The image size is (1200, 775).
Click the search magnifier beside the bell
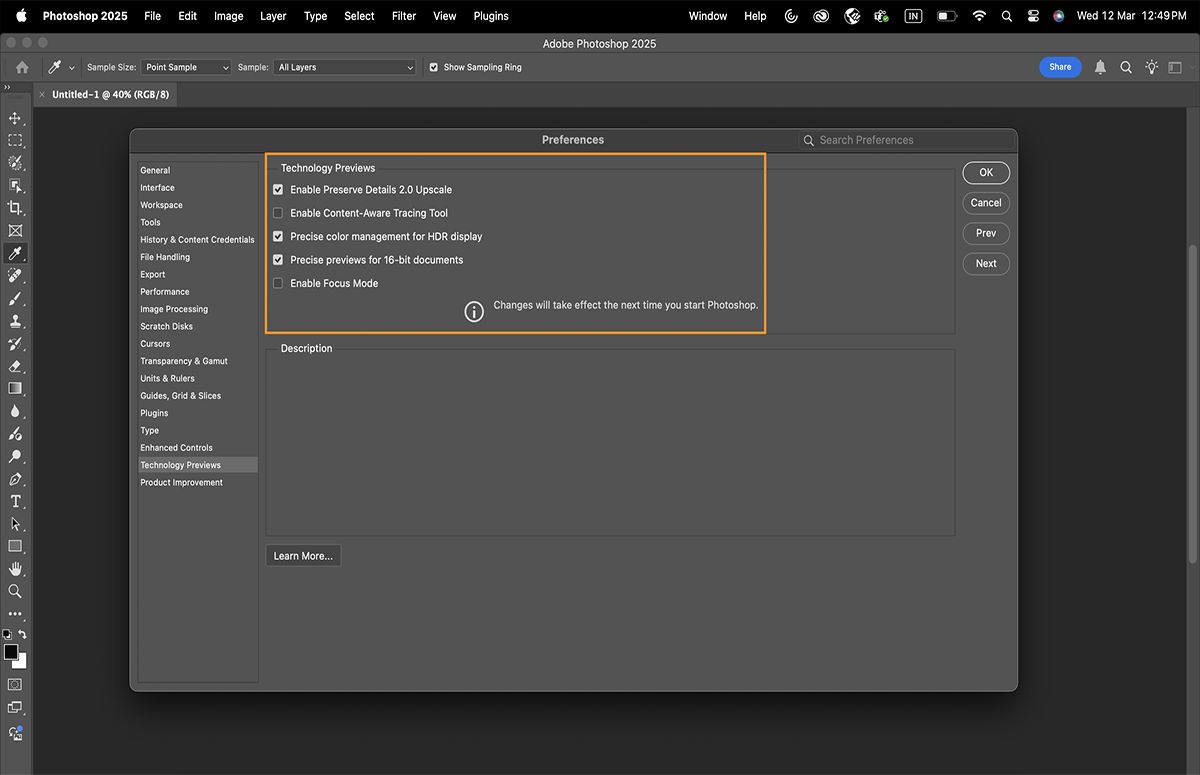pos(1126,67)
